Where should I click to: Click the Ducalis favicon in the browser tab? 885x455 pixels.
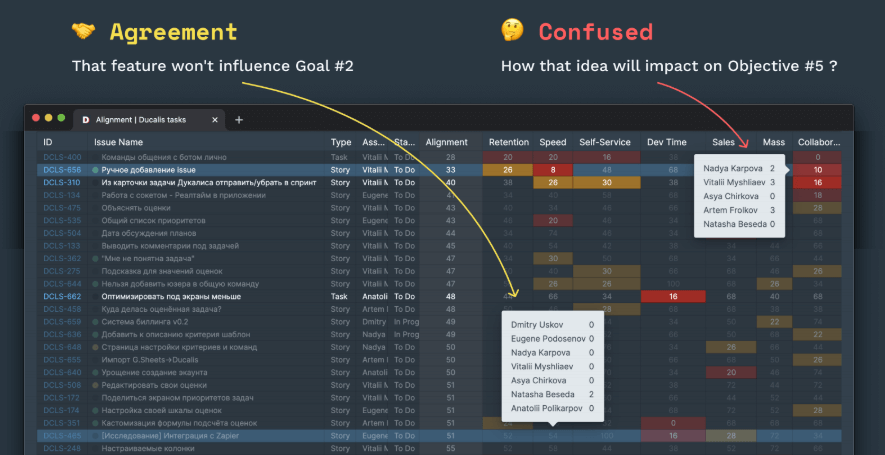point(86,119)
